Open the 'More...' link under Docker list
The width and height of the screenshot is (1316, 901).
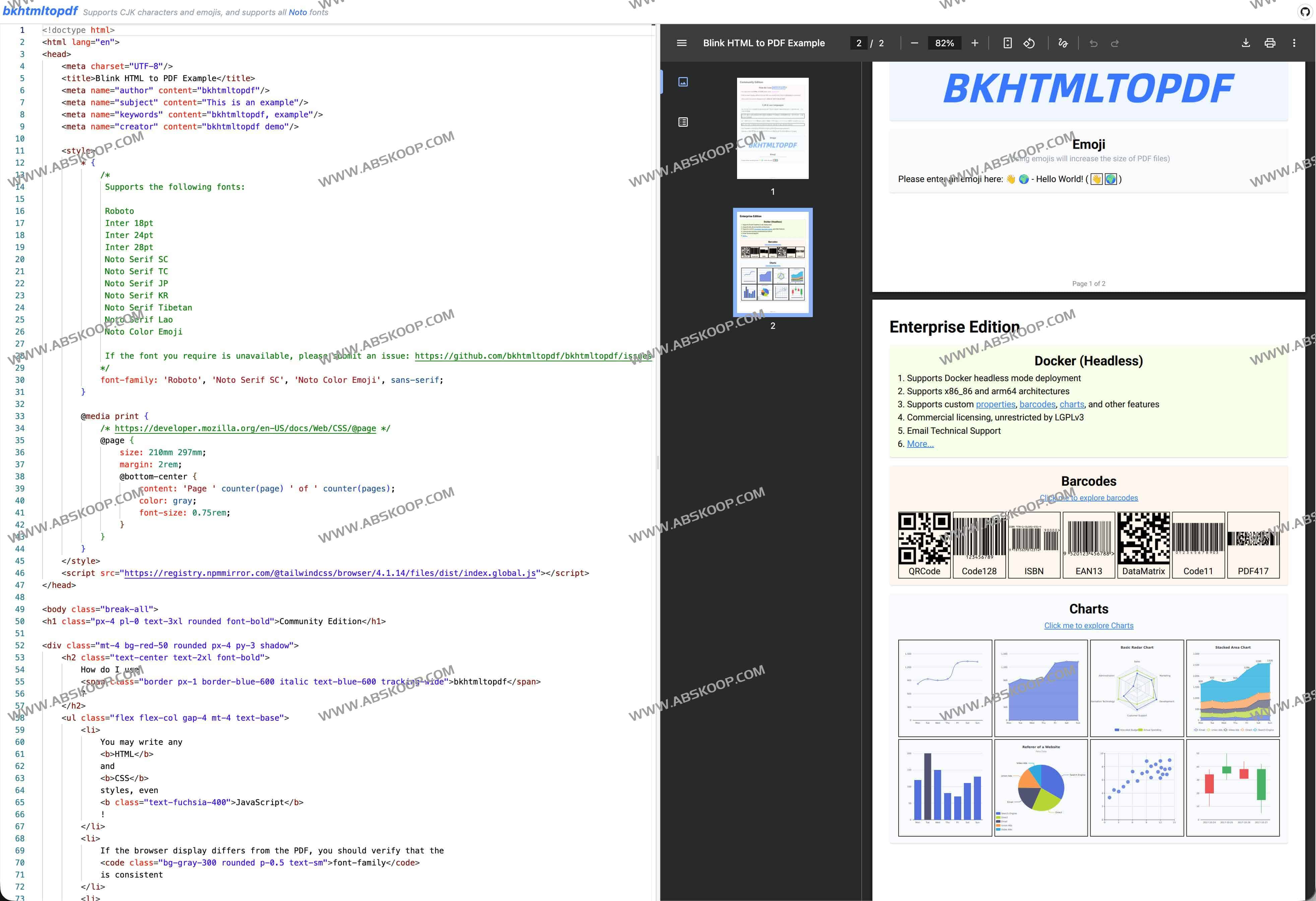[920, 444]
